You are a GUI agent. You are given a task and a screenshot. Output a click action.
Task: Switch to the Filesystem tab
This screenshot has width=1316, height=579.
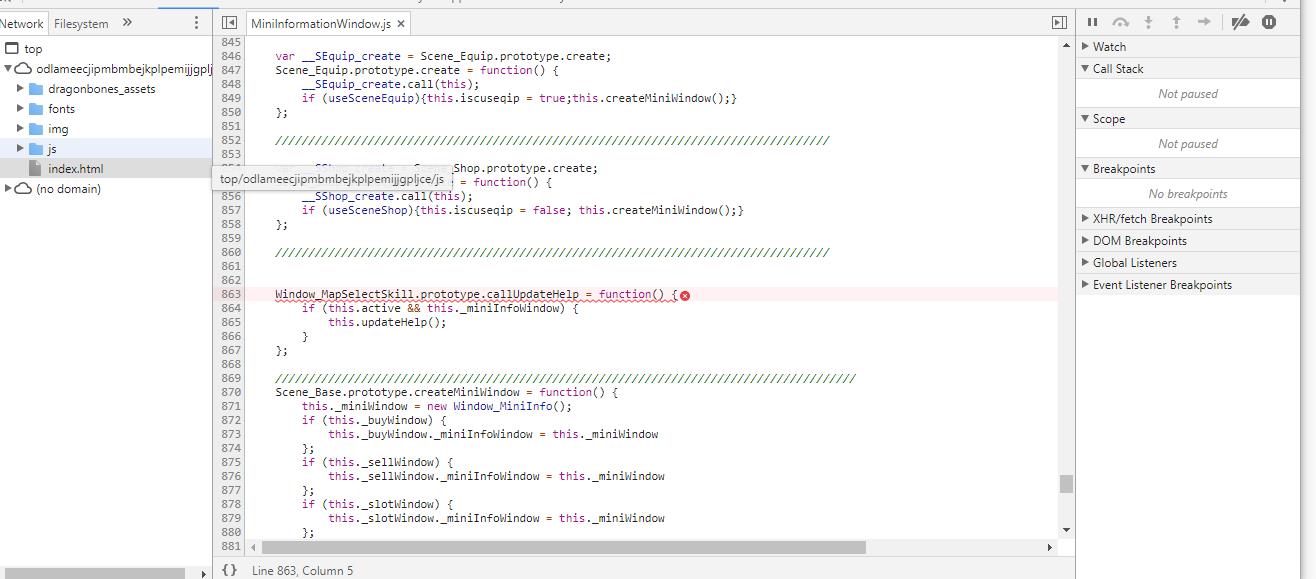click(81, 23)
